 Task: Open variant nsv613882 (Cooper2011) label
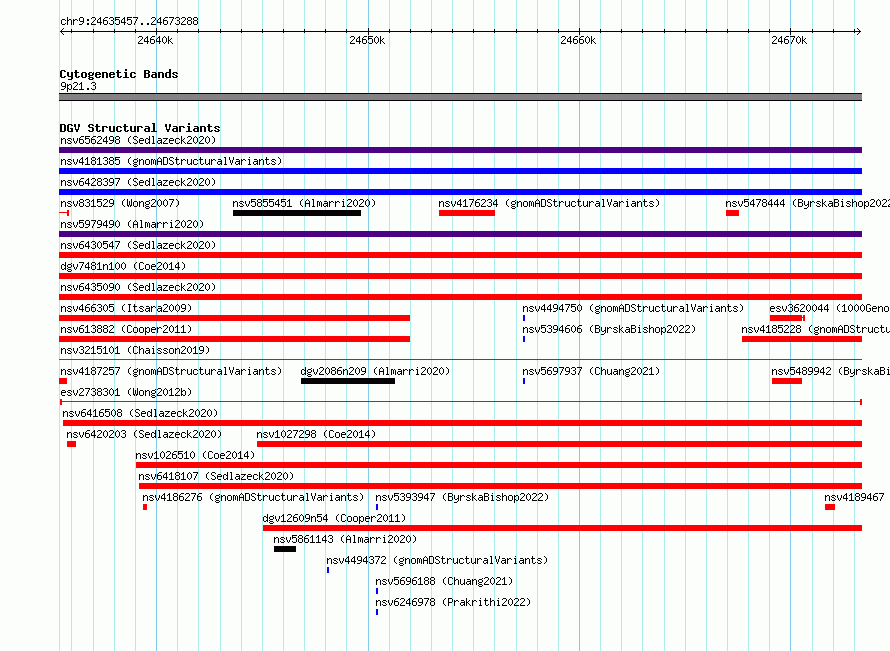(x=126, y=329)
